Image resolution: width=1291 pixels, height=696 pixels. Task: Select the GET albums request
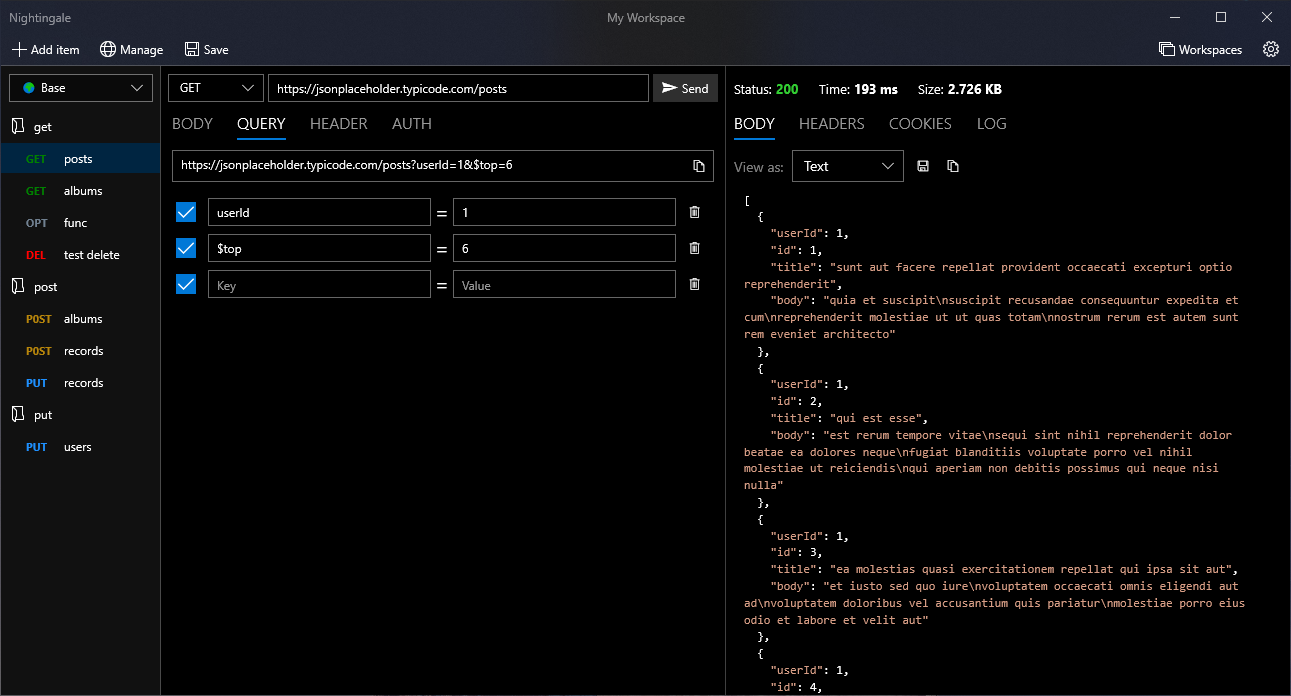point(82,191)
